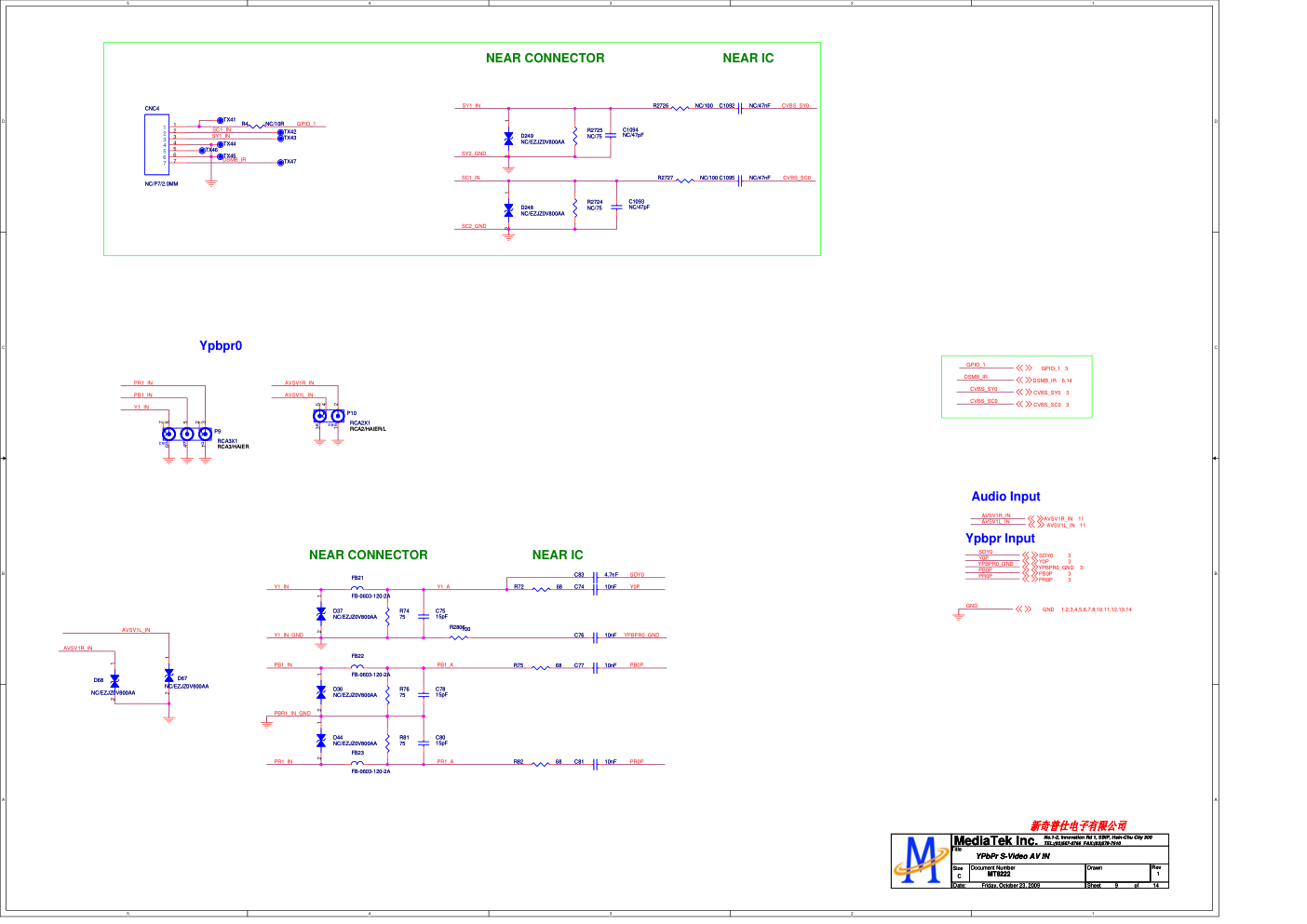Click the PB1_IN net label before FB22
Viewport: 1307px width, 924px height.
pos(284,665)
